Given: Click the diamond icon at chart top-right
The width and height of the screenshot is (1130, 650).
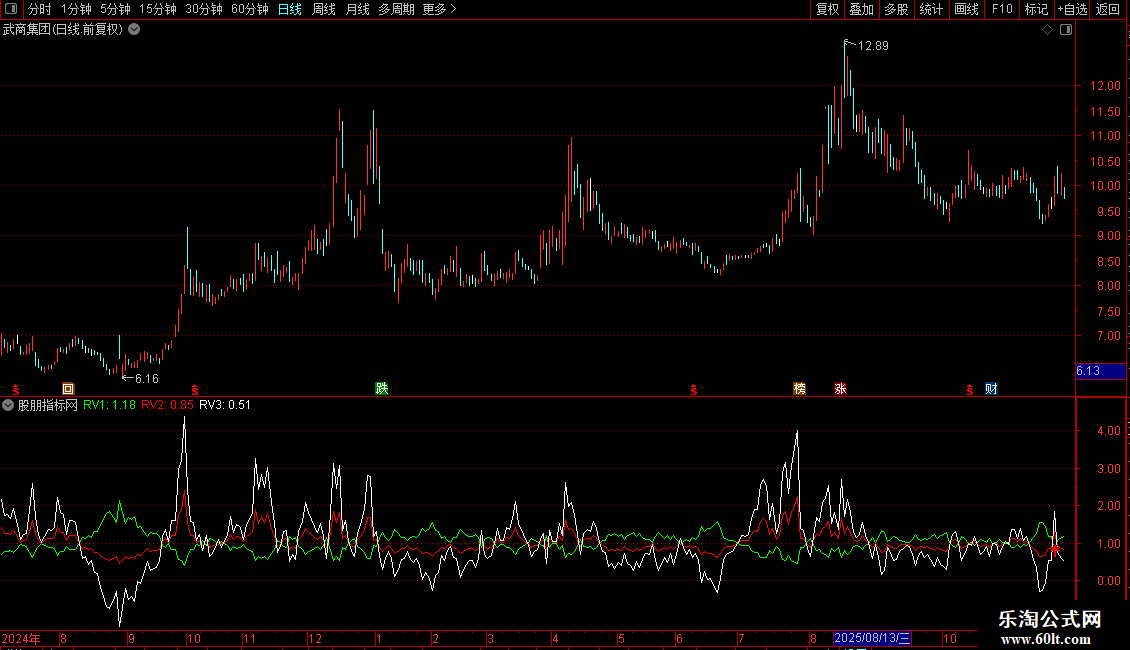Looking at the screenshot, I should [1047, 30].
